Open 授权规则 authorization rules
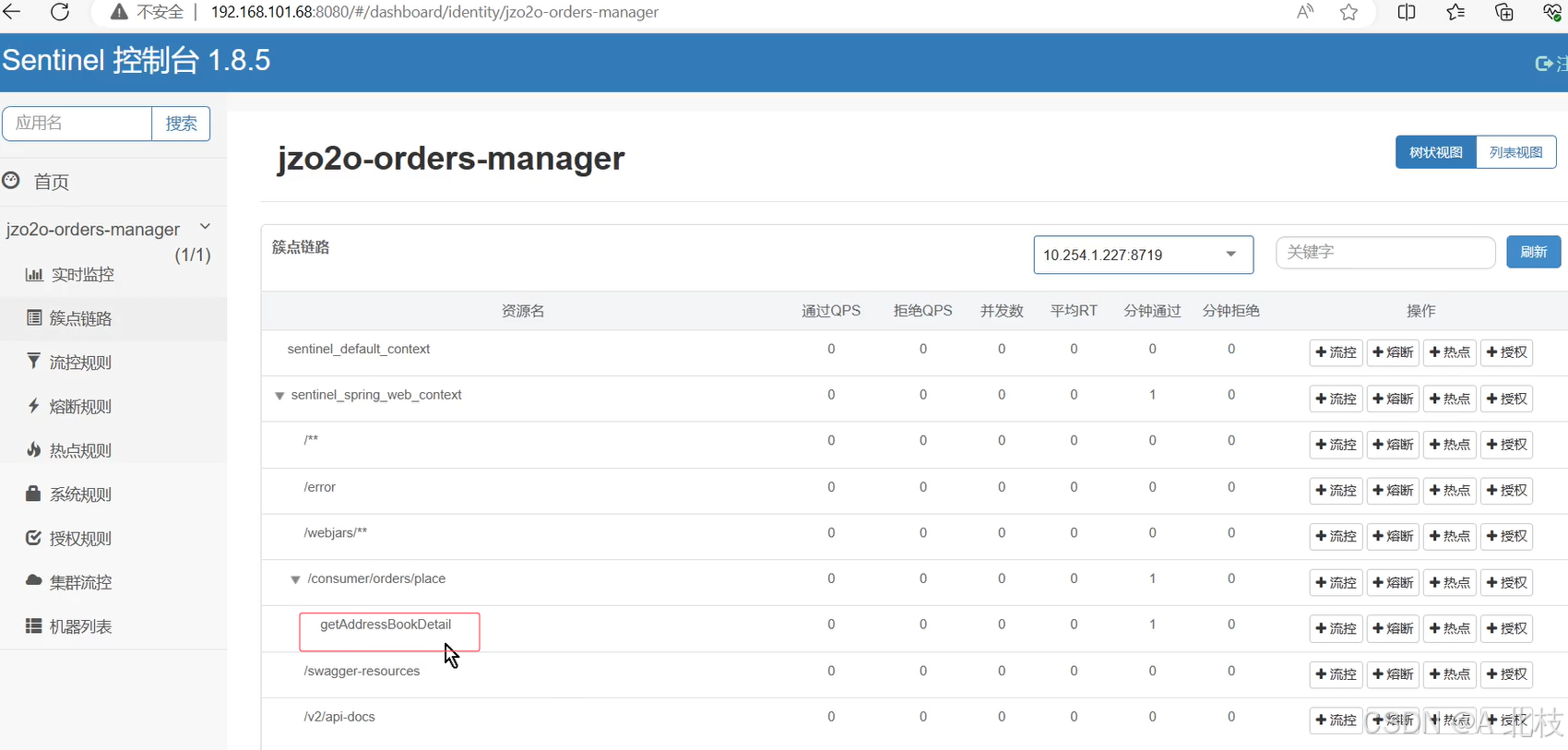This screenshot has width=1568, height=750. (80, 539)
